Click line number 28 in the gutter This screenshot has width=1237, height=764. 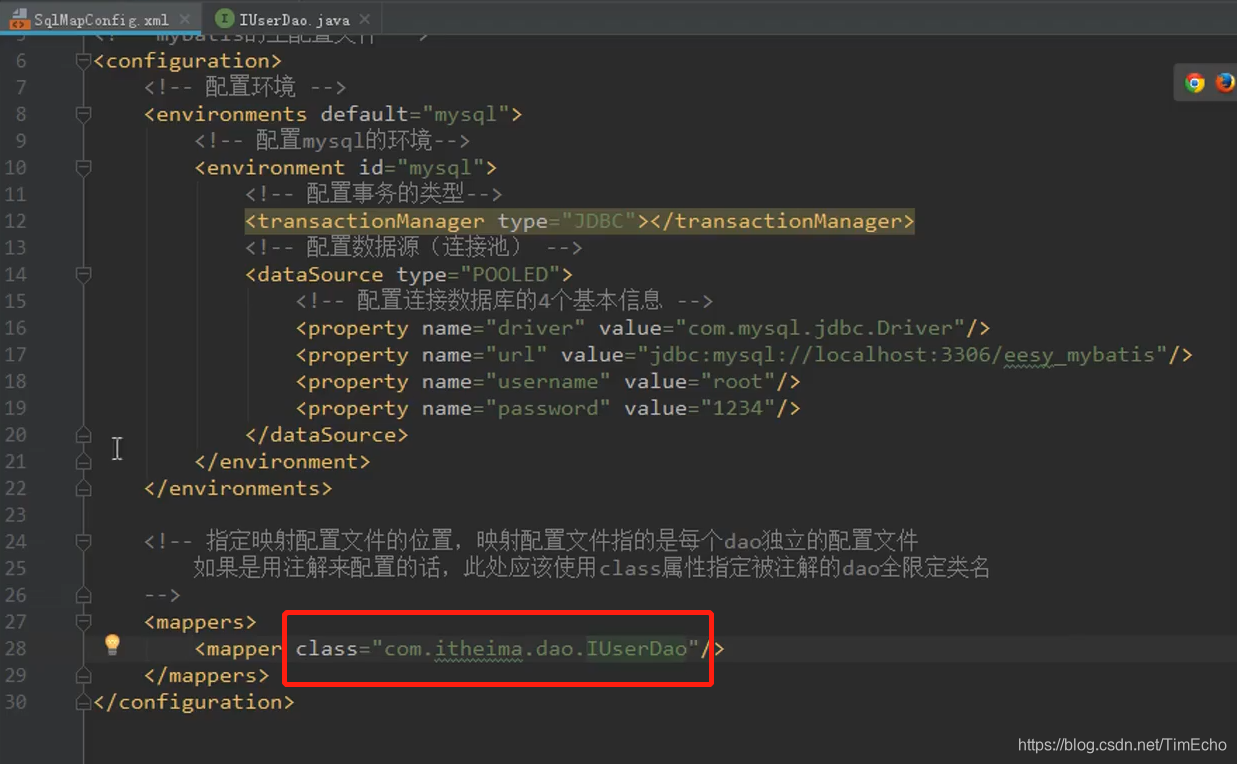pos(16,649)
